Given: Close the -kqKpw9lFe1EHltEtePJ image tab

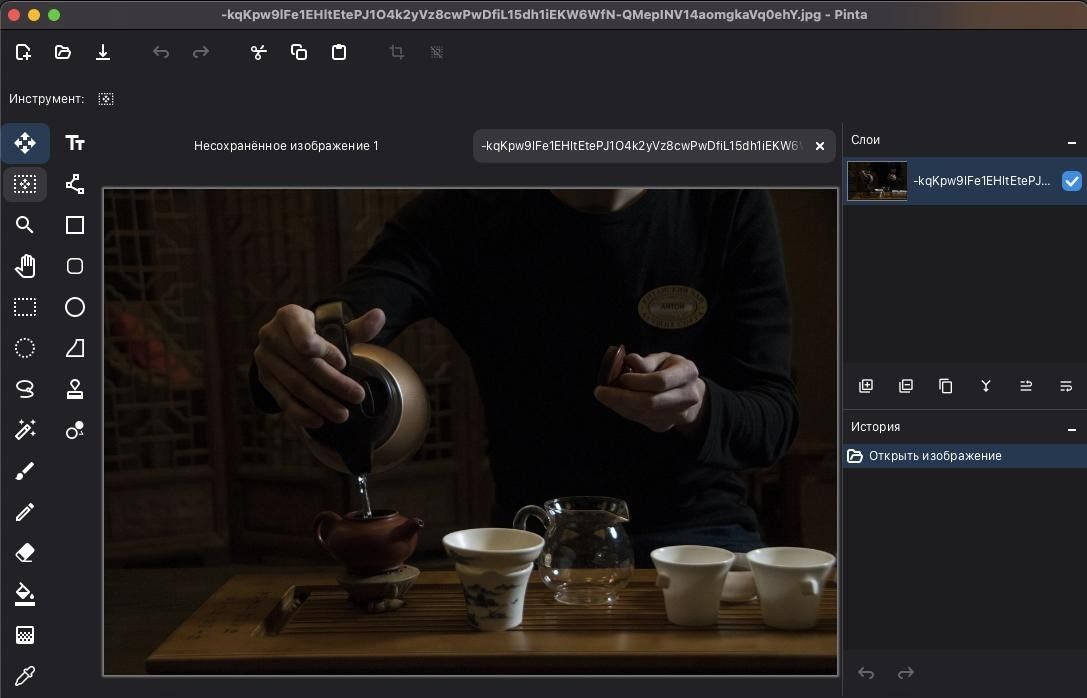Looking at the screenshot, I should 819,146.
